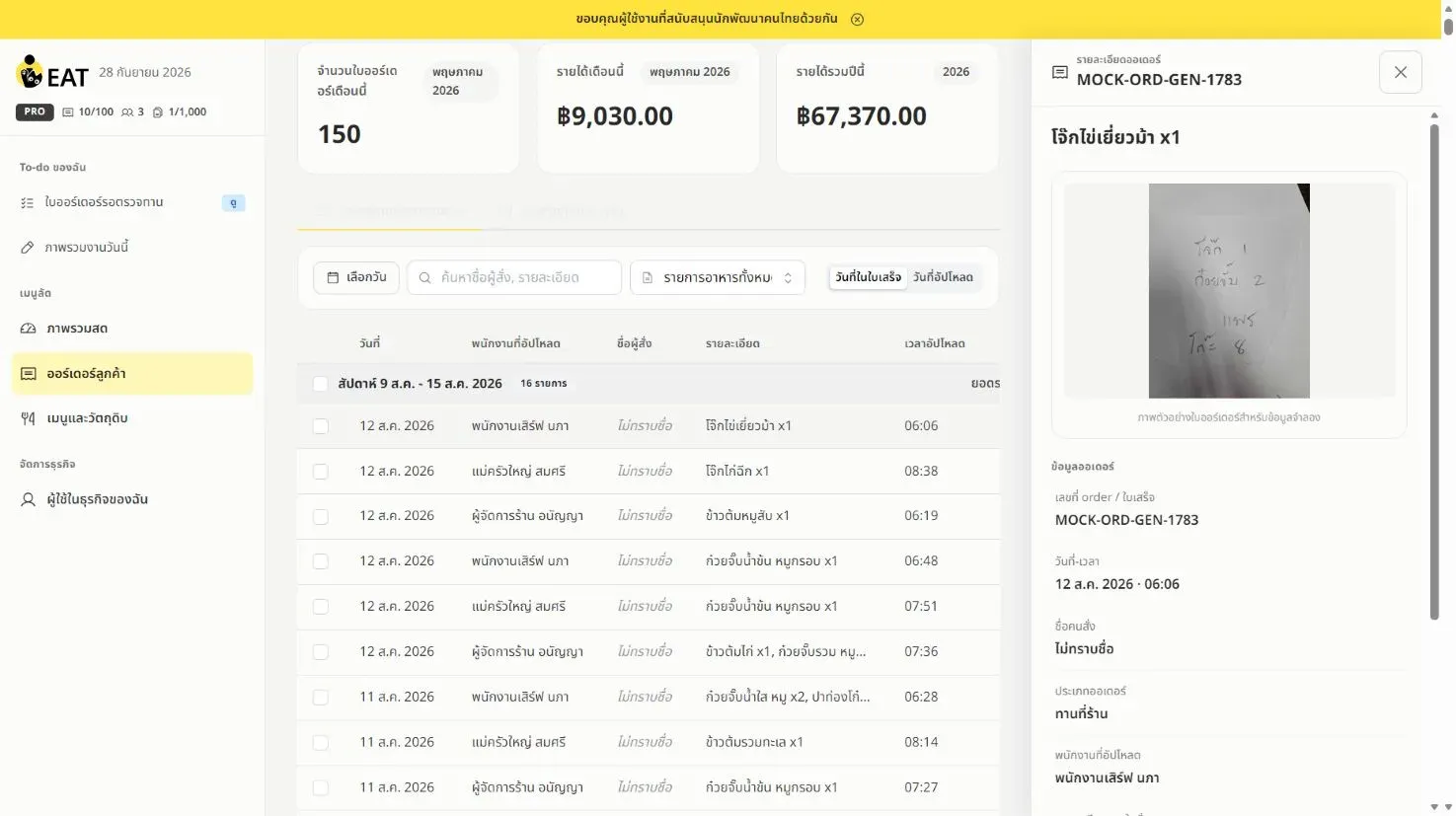The height and width of the screenshot is (816, 1456).
Task: Click the document icon in the menu filter
Action: [648, 277]
